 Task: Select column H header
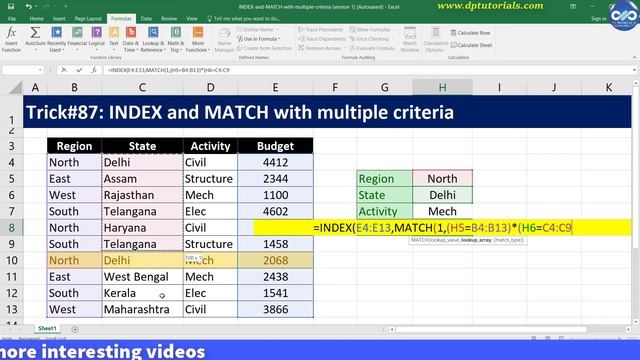click(442, 87)
